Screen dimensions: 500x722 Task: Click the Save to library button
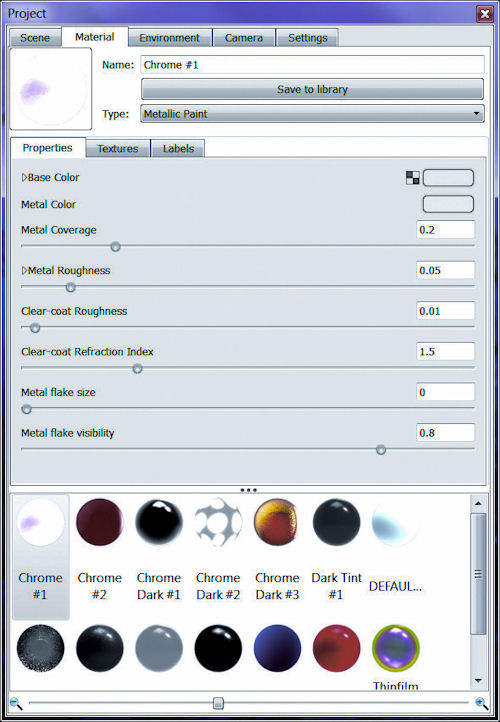tap(312, 89)
